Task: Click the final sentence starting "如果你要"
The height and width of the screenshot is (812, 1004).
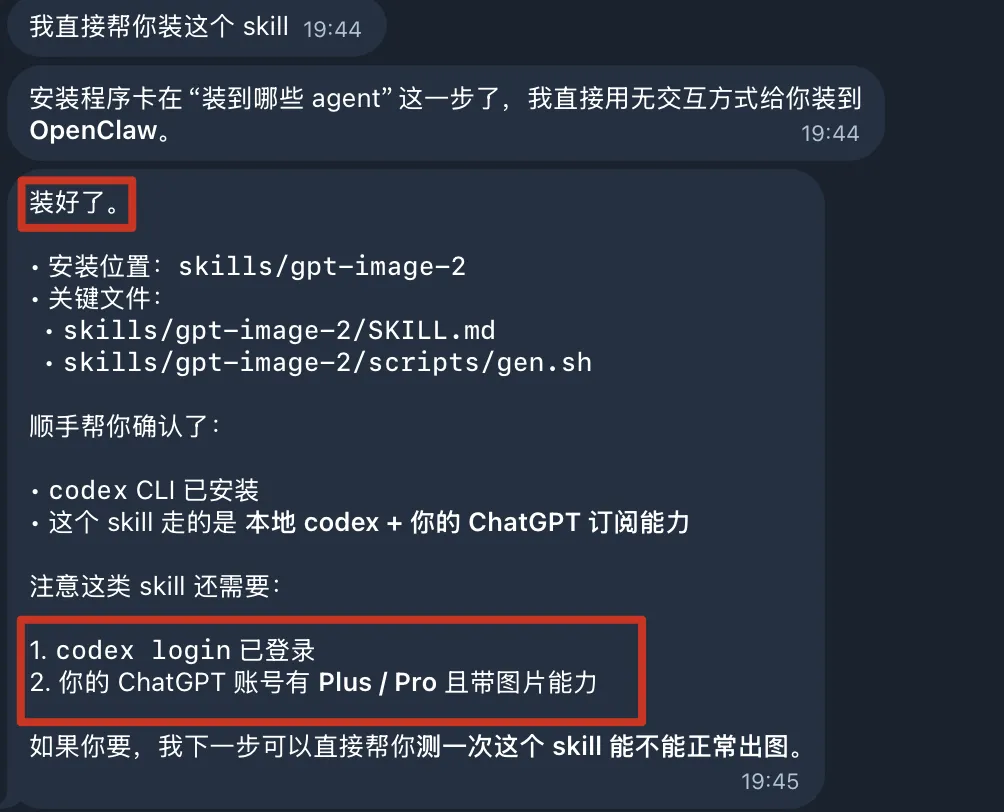Action: pos(416,747)
